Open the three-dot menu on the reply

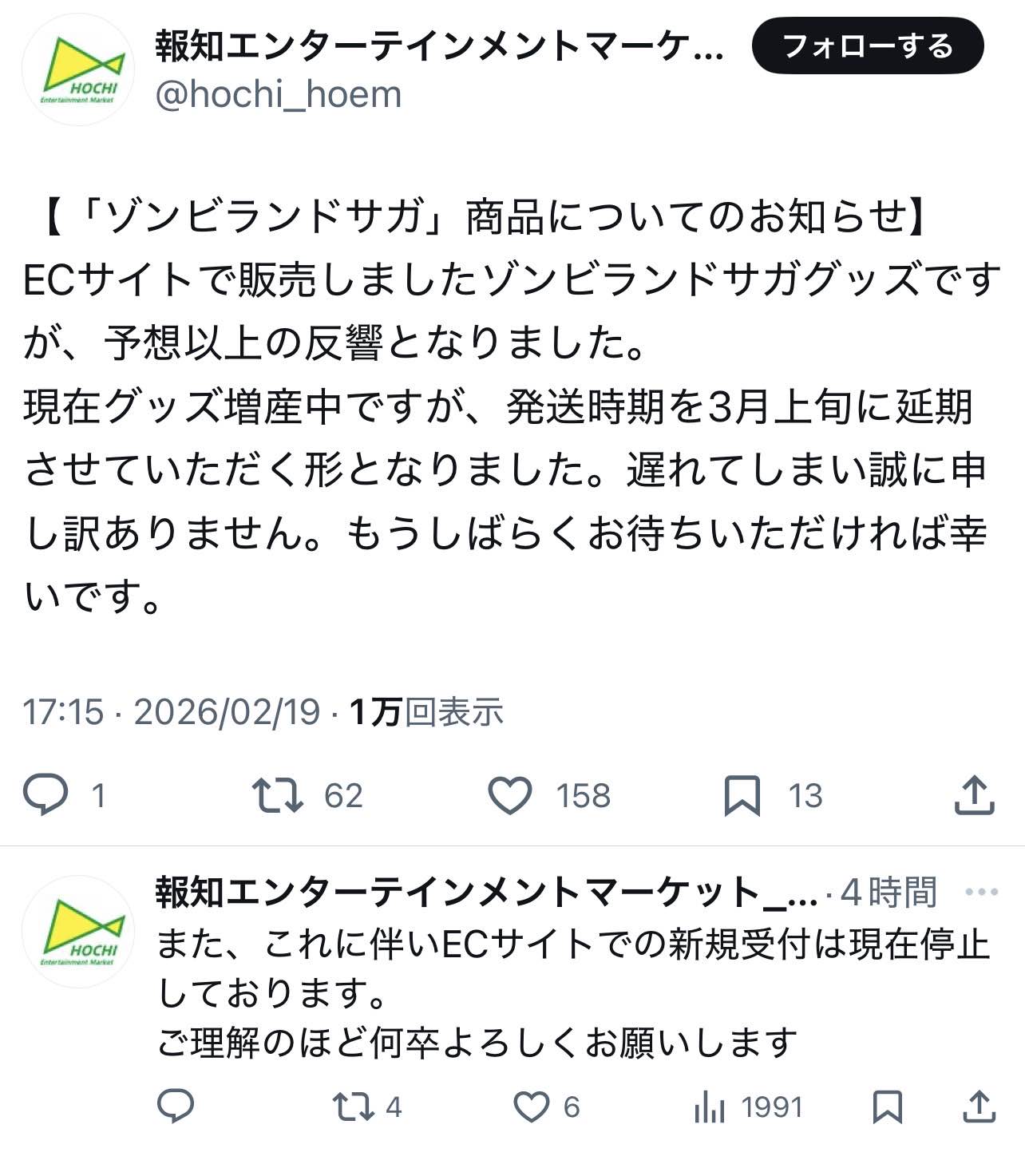pos(981,892)
